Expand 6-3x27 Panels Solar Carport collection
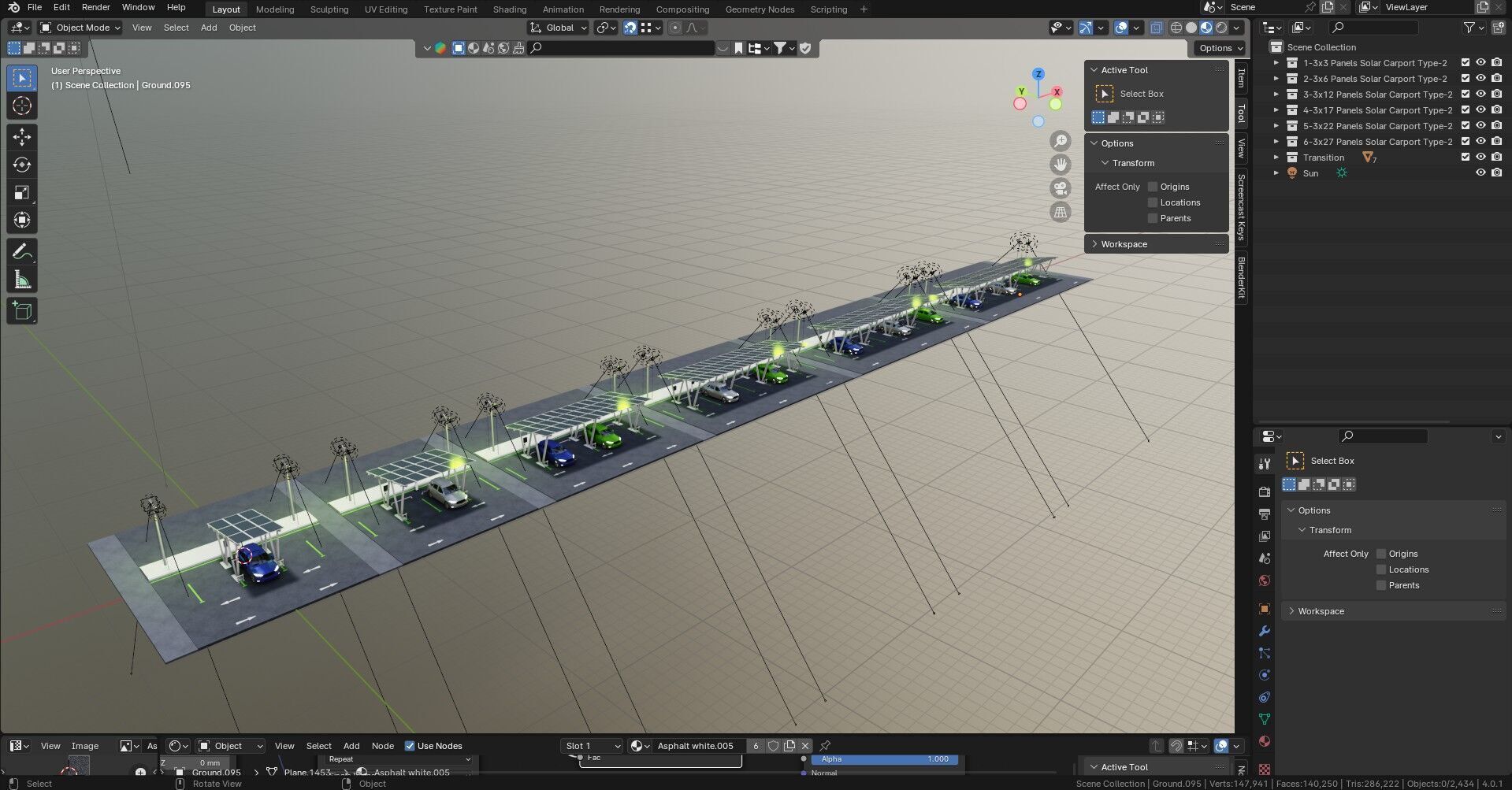This screenshot has height=790, width=1512. tap(1276, 141)
